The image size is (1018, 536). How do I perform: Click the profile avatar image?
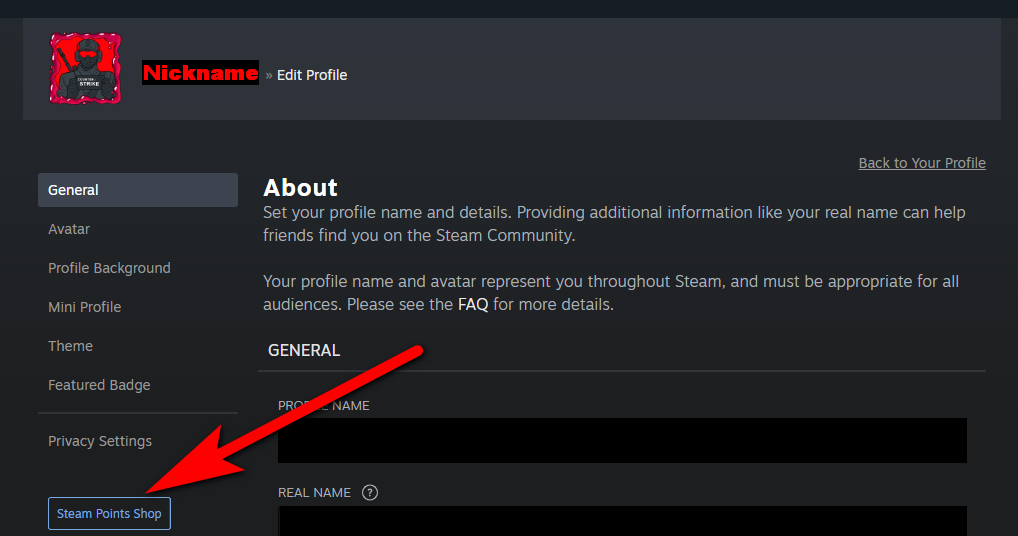coord(85,69)
